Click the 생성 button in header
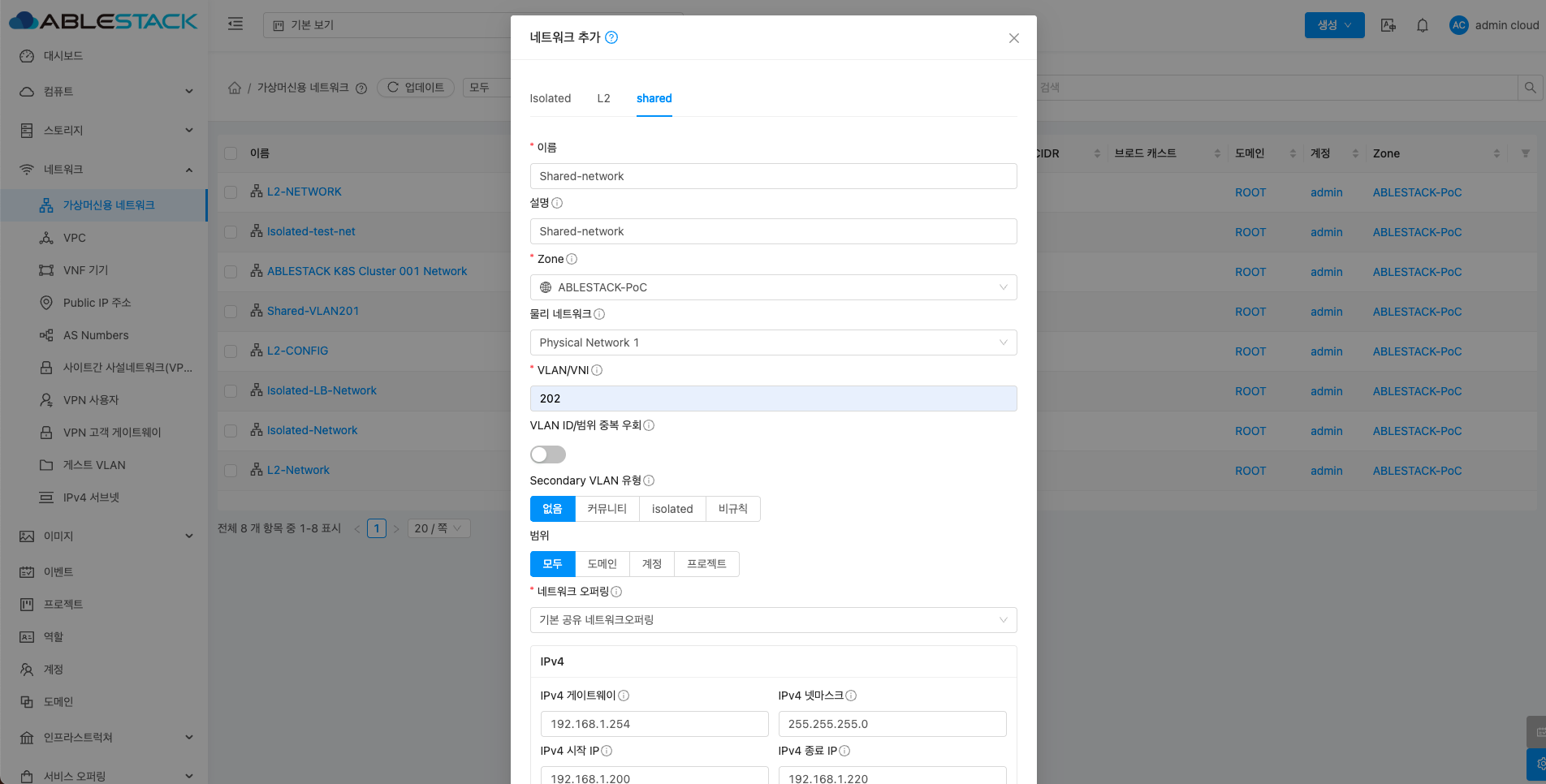The height and width of the screenshot is (784, 1546). pyautogui.click(x=1333, y=25)
